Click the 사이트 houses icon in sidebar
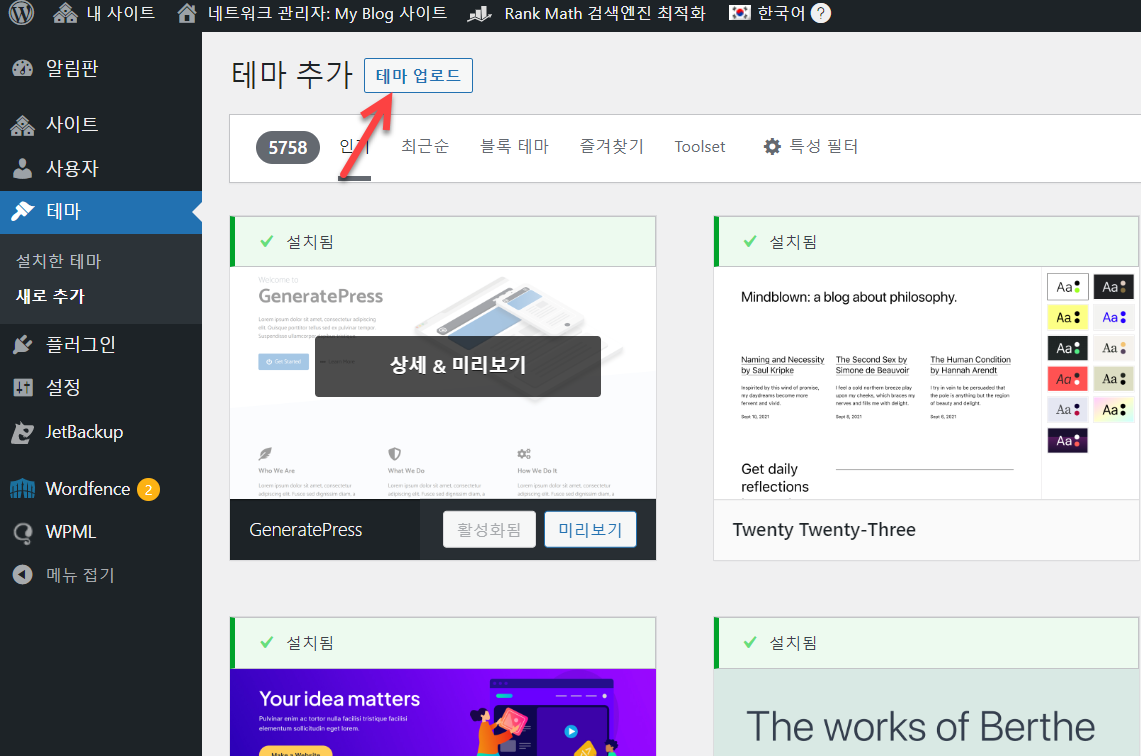The height and width of the screenshot is (756, 1141). pyautogui.click(x=23, y=125)
